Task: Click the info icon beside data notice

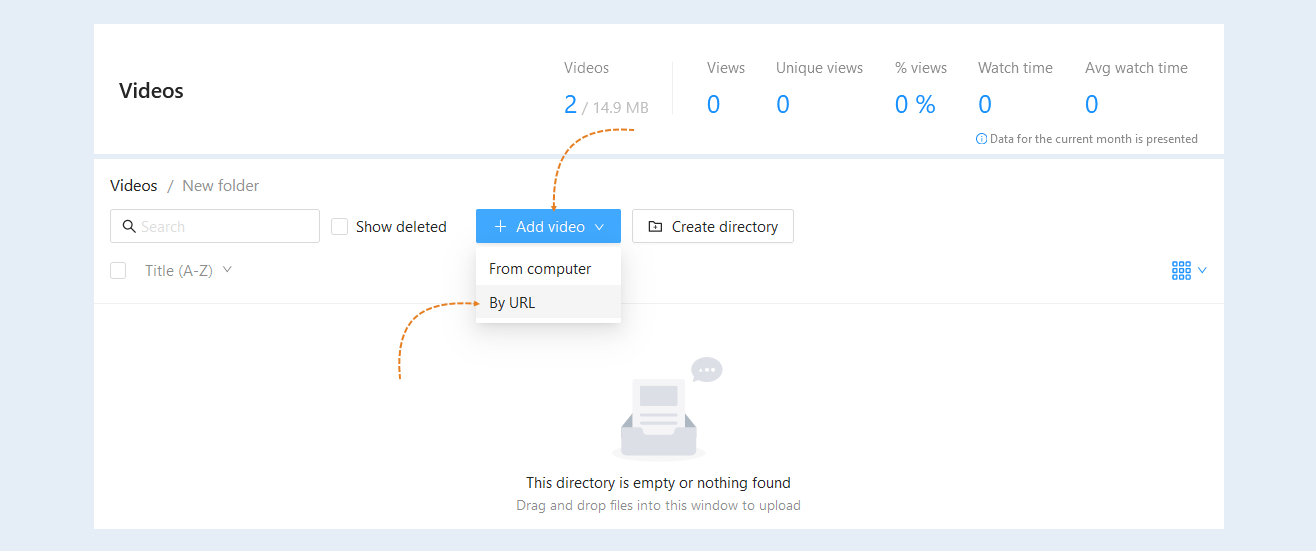Action: pos(981,139)
